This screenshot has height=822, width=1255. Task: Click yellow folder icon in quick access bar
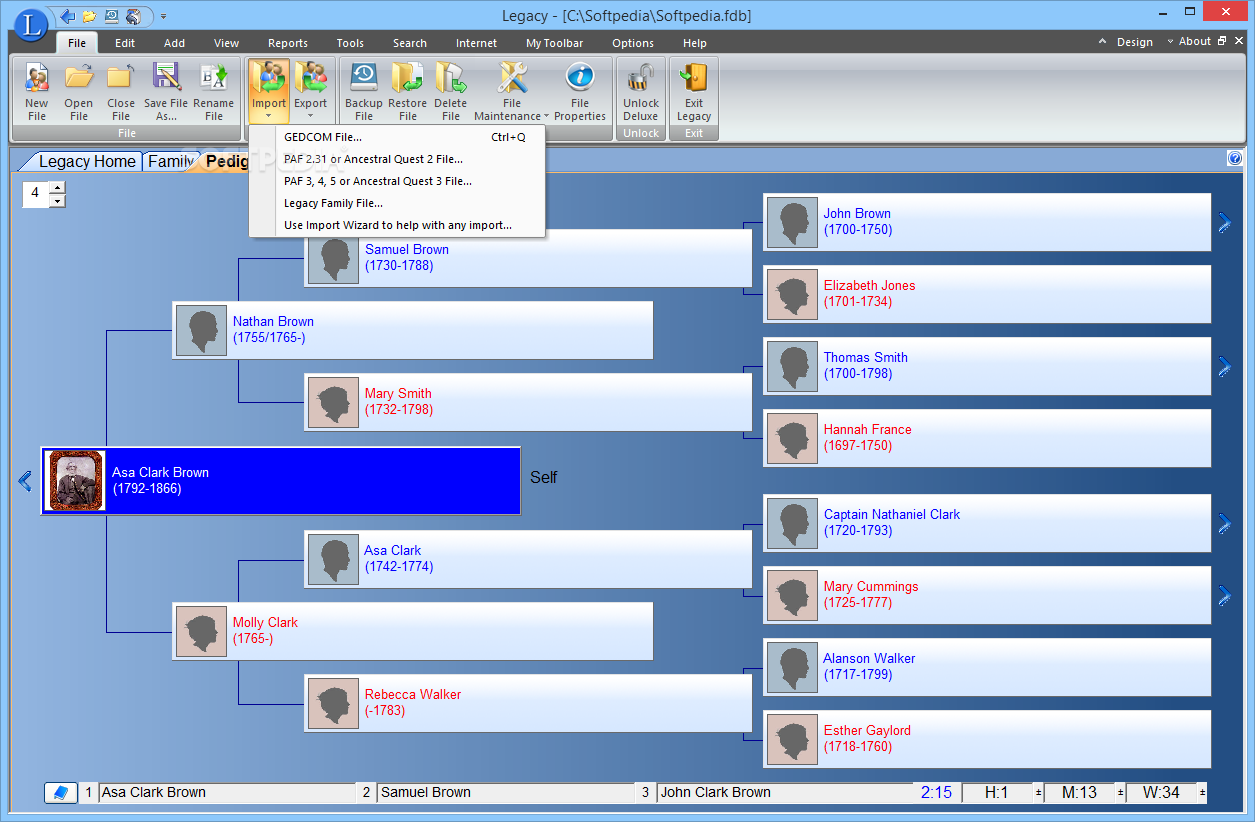pyautogui.click(x=90, y=16)
